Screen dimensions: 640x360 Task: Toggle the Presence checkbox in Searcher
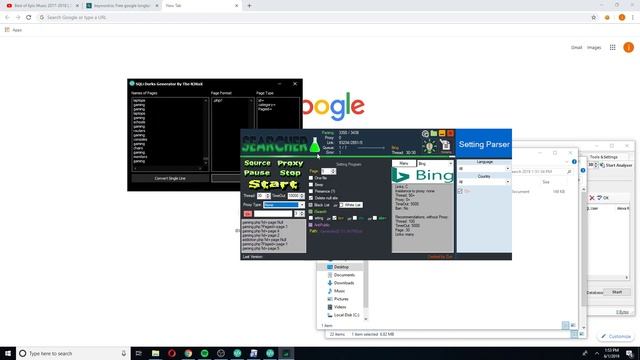click(311, 191)
